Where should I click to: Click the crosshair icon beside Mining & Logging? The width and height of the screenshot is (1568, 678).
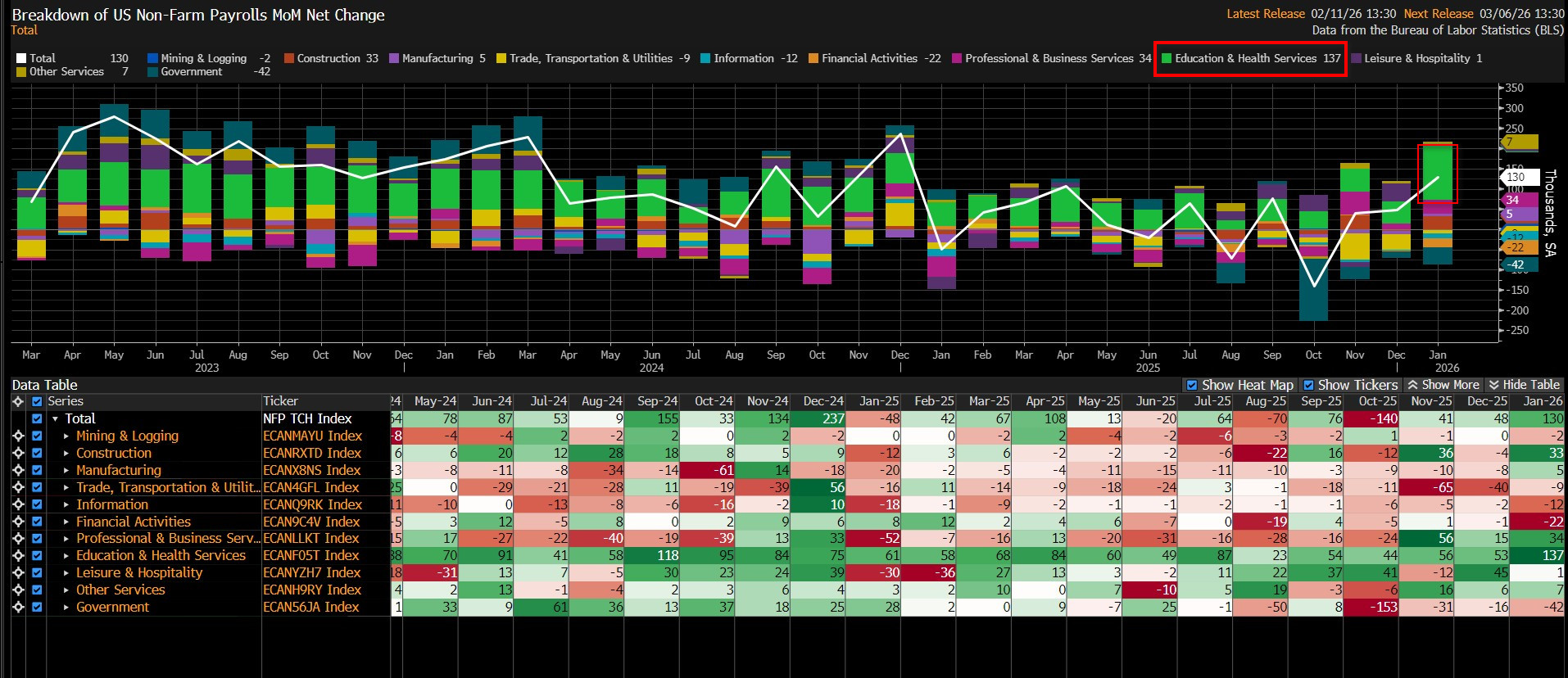pyautogui.click(x=18, y=436)
